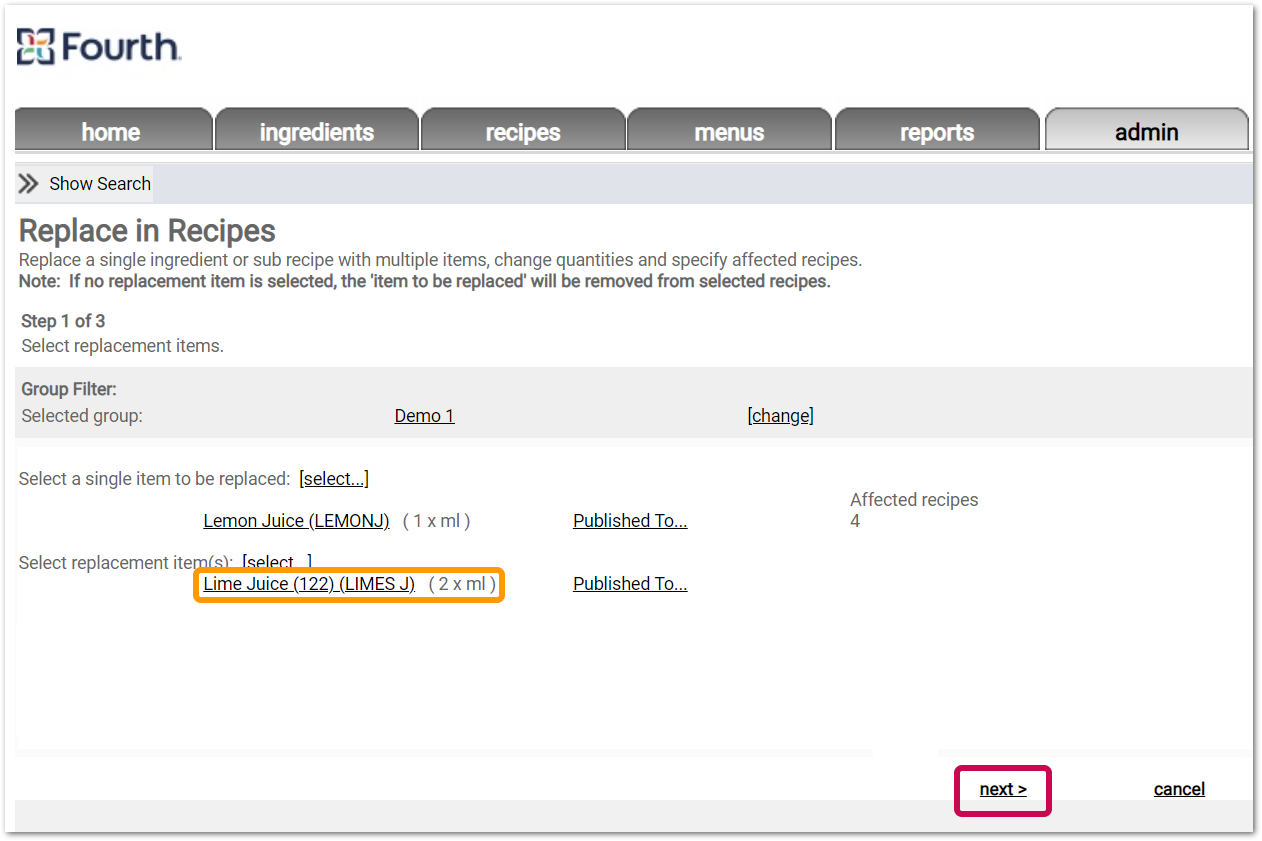Click Published To... for Lime Juice
Image resolution: width=1262 pixels, height=841 pixels.
coord(630,584)
